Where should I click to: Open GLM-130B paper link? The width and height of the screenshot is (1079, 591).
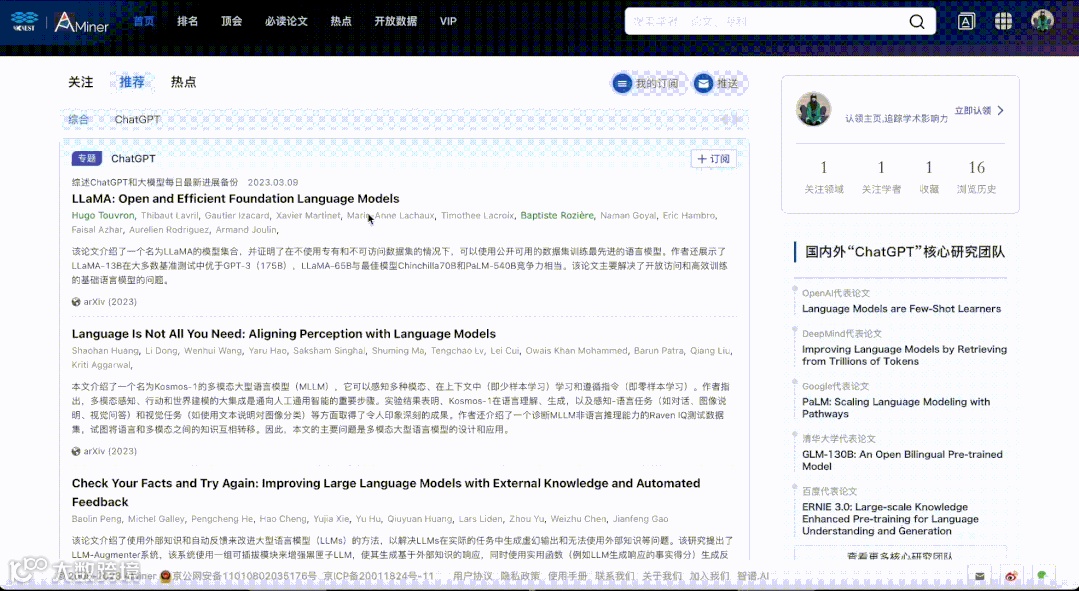point(902,460)
